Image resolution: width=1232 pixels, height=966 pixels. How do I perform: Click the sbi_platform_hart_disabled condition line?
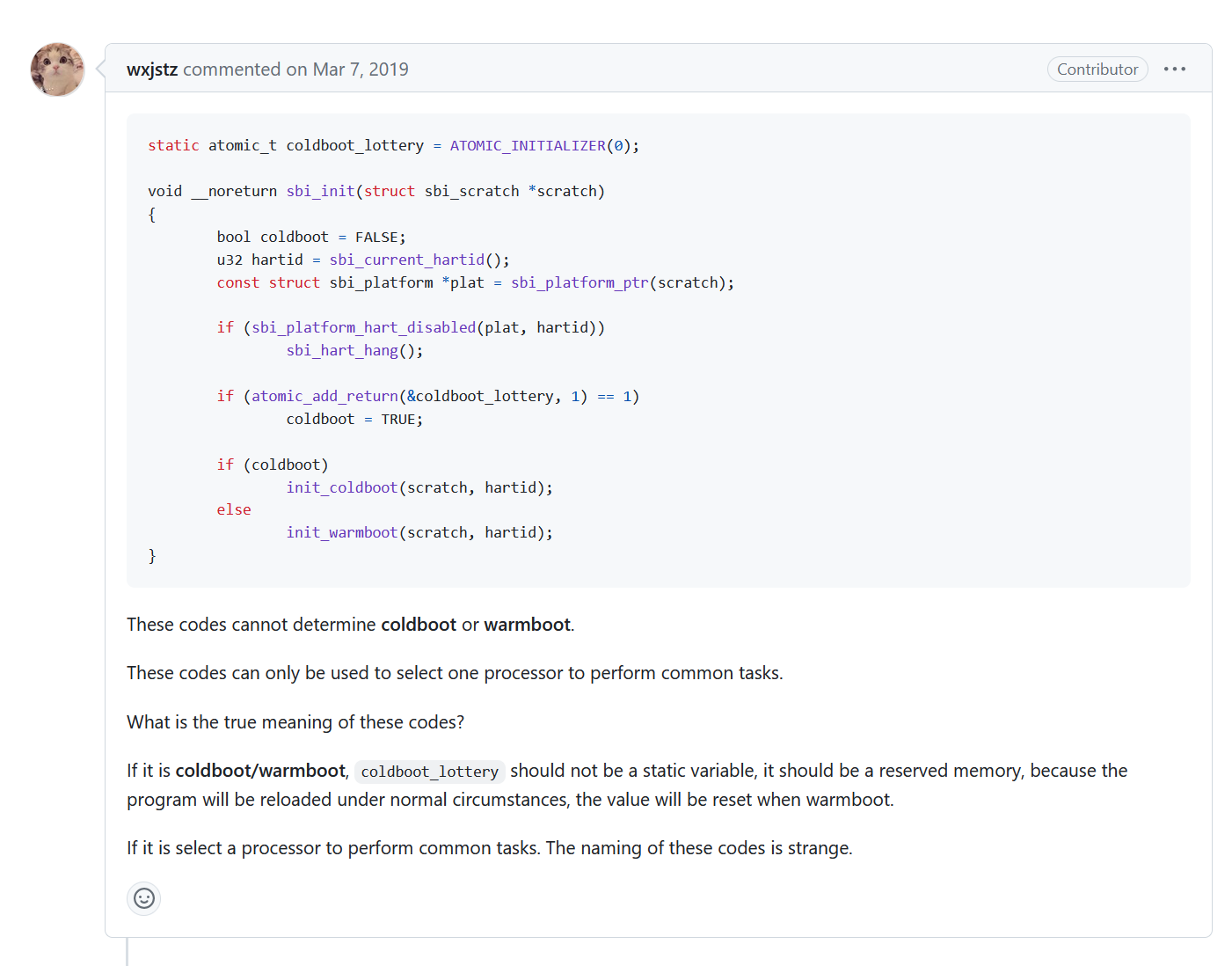(x=411, y=327)
